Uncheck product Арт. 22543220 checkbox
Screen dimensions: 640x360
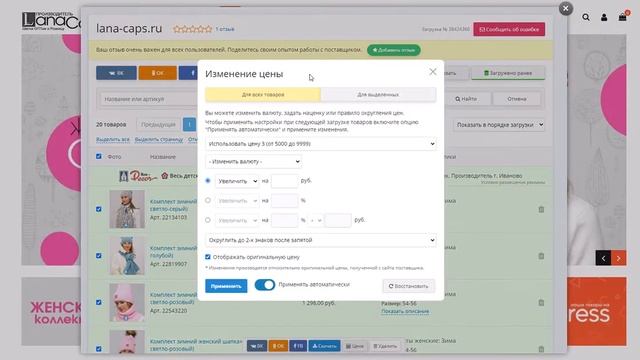(x=98, y=302)
